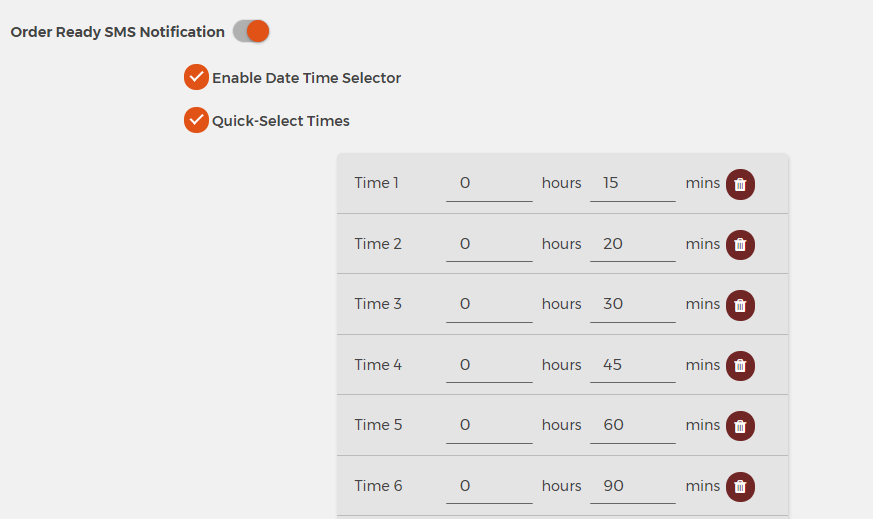Image resolution: width=873 pixels, height=519 pixels.
Task: Edit the Time 1 minutes field showing 15
Action: [633, 184]
